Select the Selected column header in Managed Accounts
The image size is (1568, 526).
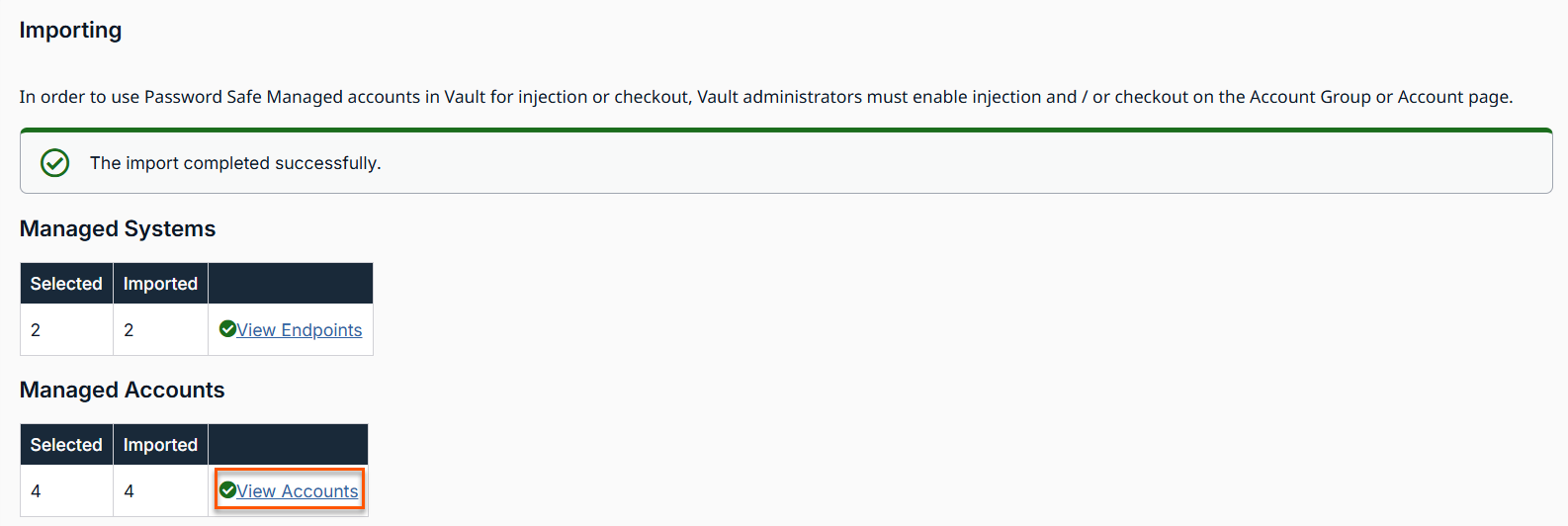[66, 445]
